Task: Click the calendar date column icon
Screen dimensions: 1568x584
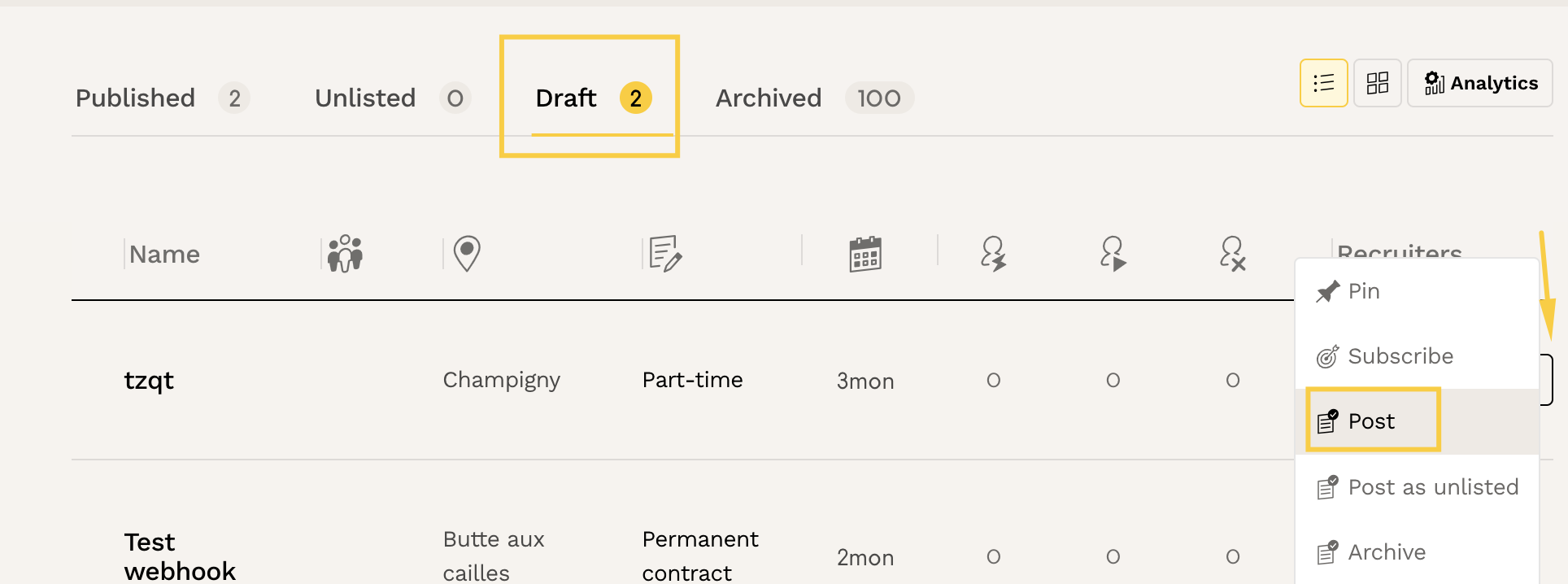Action: click(x=865, y=254)
